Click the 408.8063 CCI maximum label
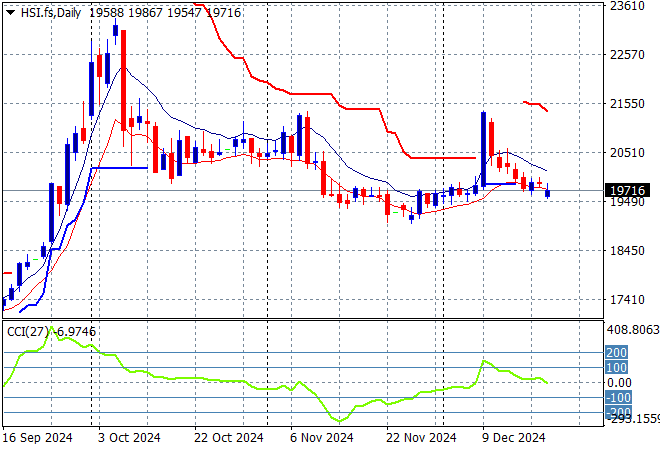The height and width of the screenshot is (450, 660). (633, 328)
